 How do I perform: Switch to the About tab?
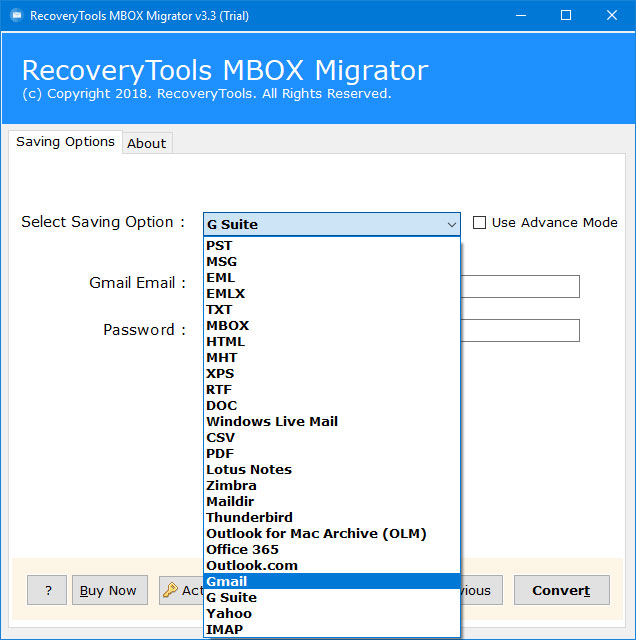click(x=147, y=143)
